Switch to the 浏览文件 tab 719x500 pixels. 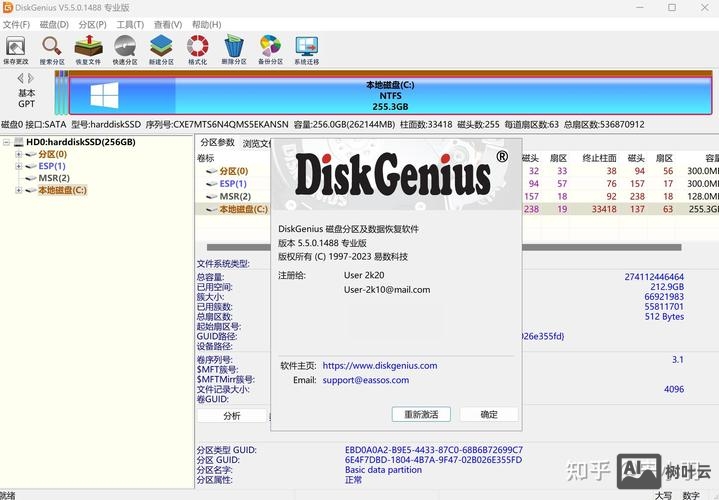[256, 144]
